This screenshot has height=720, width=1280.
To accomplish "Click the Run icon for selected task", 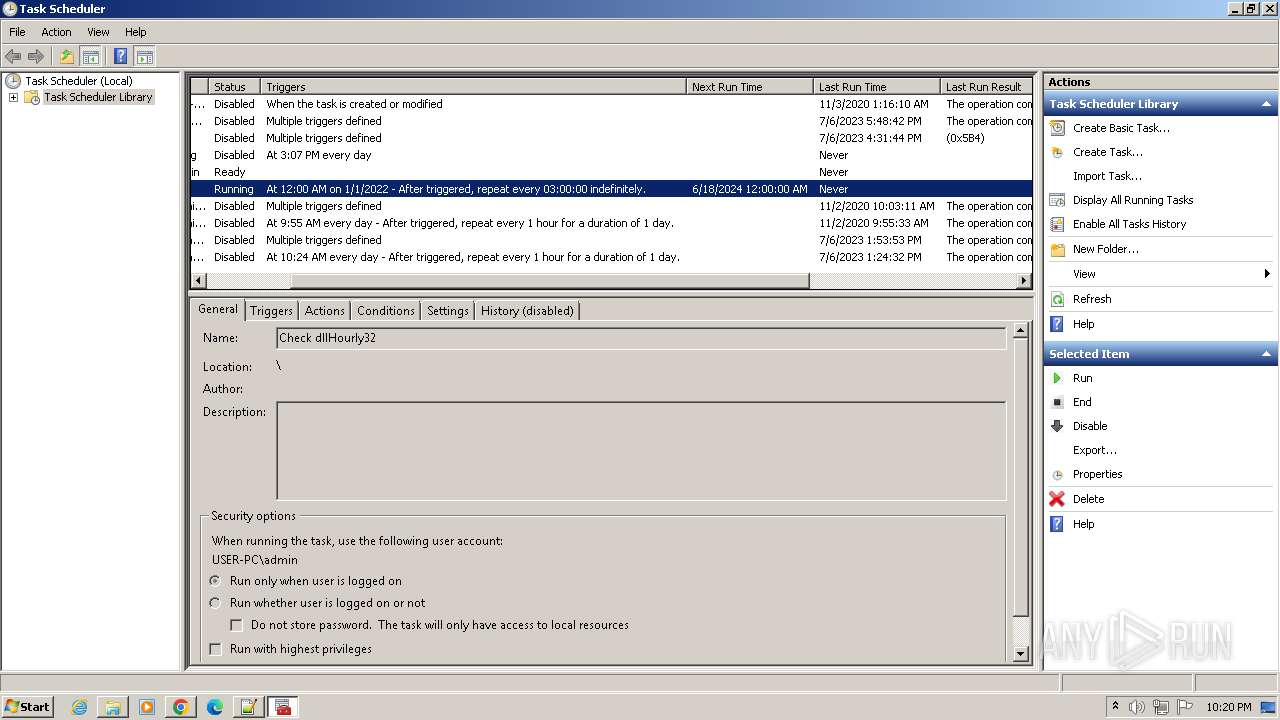I will point(1057,378).
